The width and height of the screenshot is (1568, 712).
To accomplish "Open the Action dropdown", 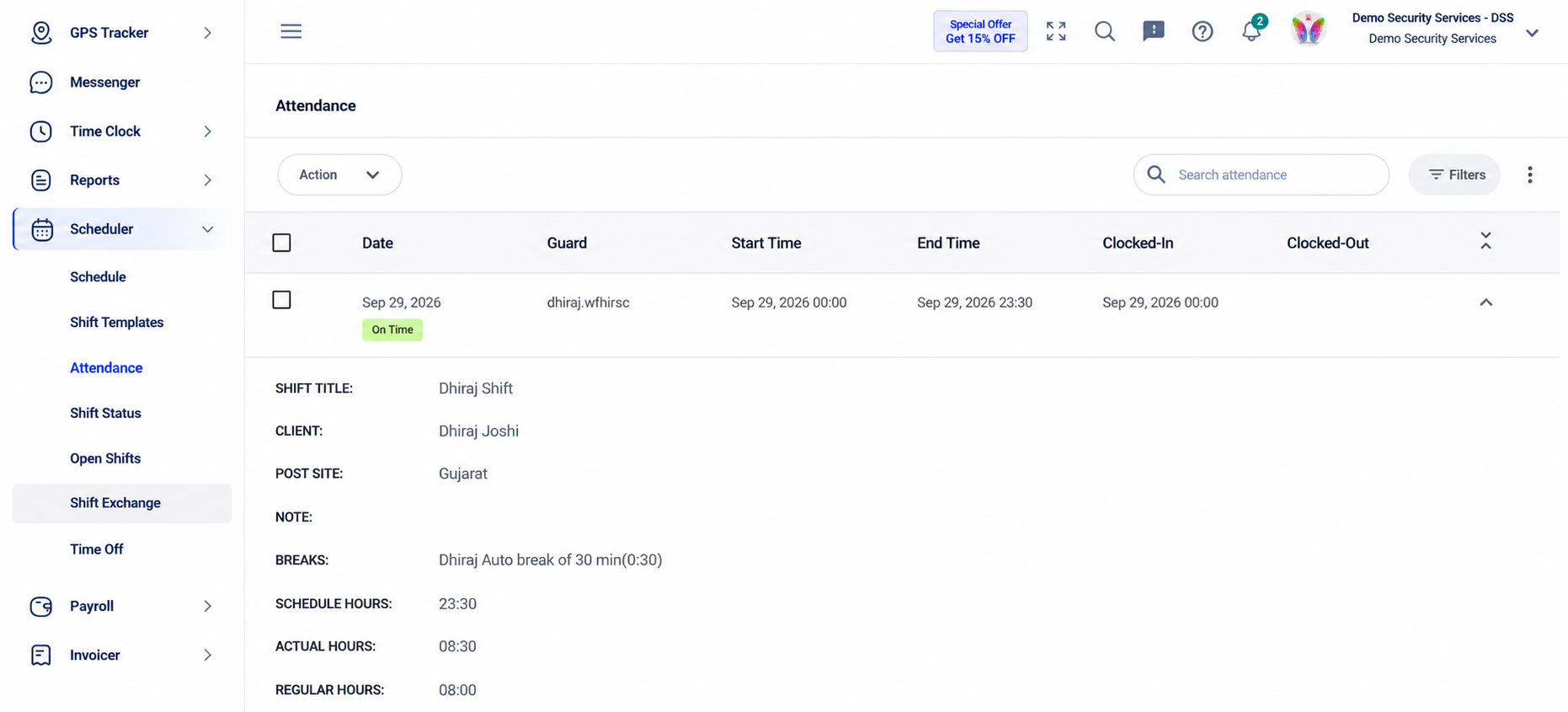I will click(339, 175).
